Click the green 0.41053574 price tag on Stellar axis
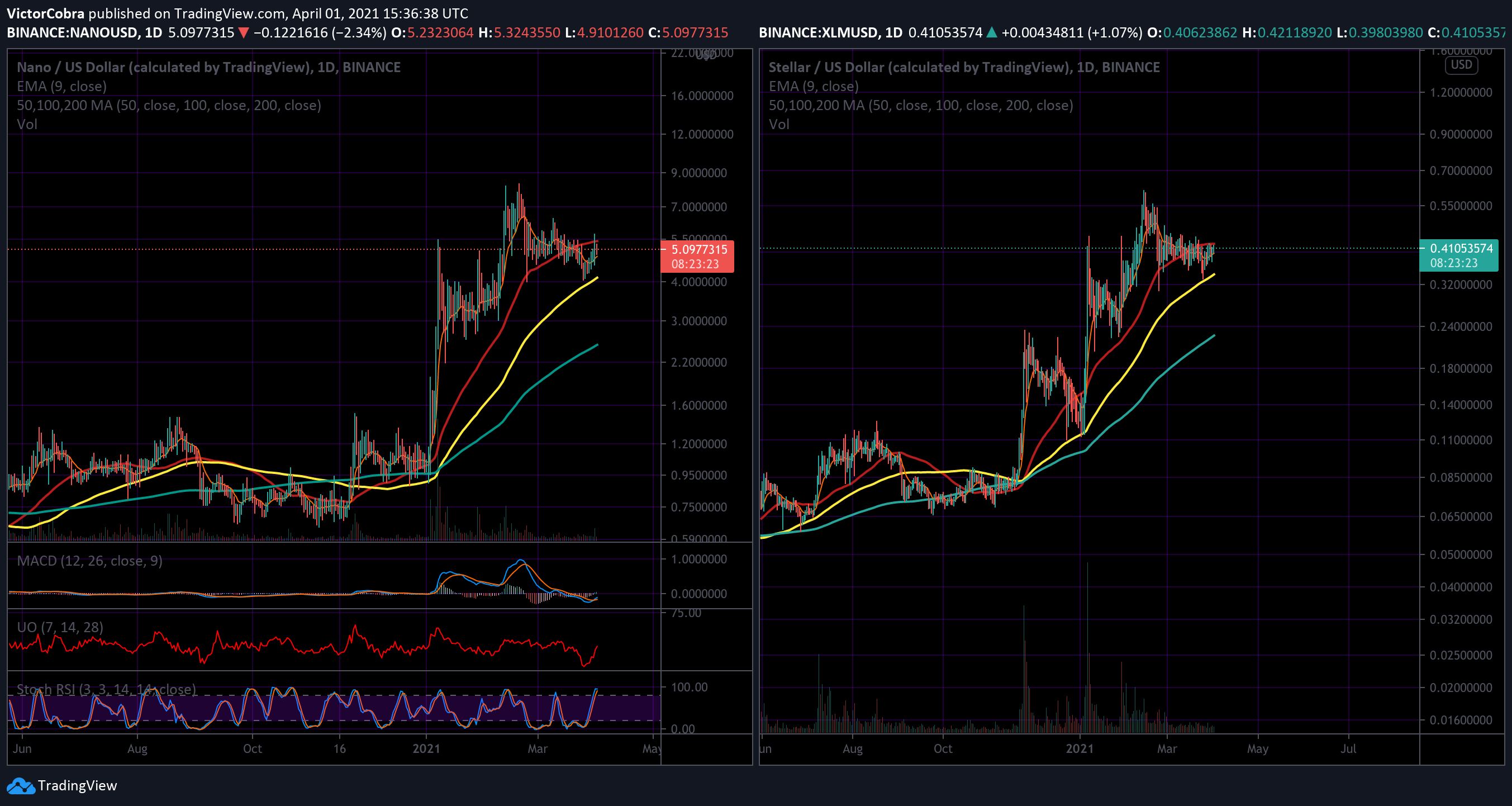 pos(1458,255)
